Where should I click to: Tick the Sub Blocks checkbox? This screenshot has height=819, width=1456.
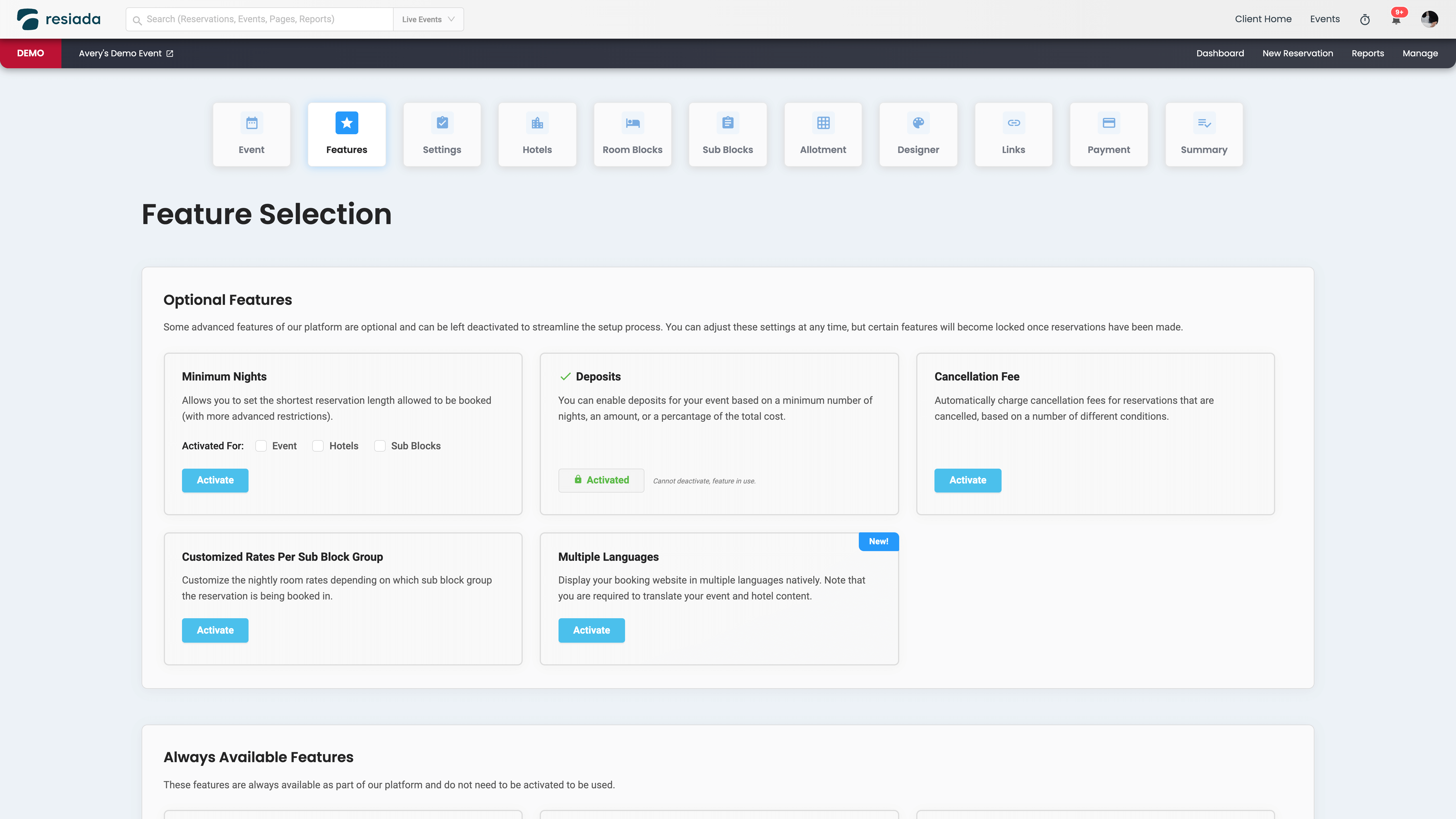point(380,446)
